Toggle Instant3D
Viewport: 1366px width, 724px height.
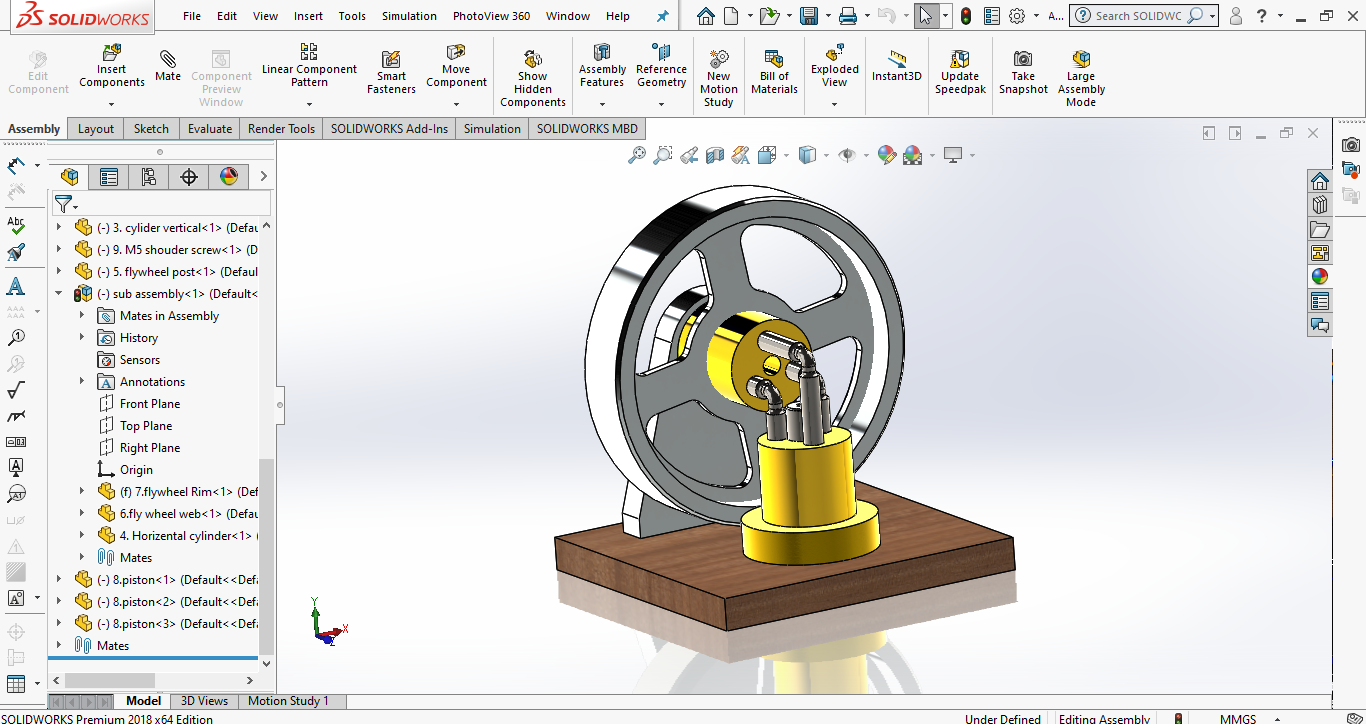point(896,66)
